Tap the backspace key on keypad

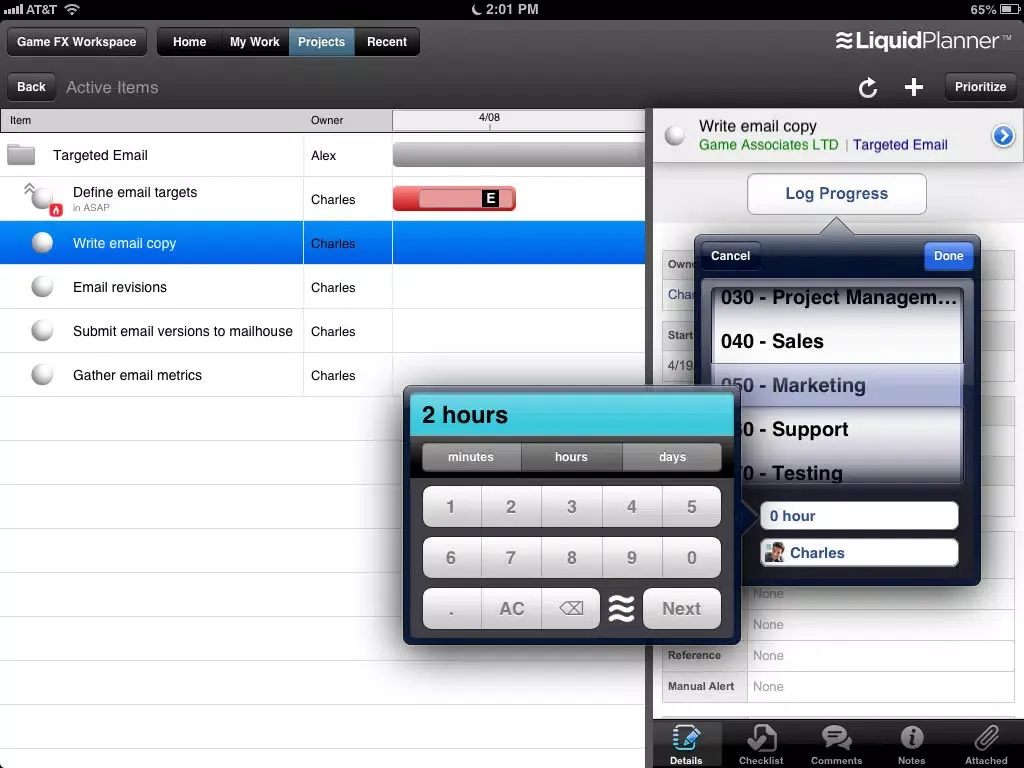pos(571,609)
